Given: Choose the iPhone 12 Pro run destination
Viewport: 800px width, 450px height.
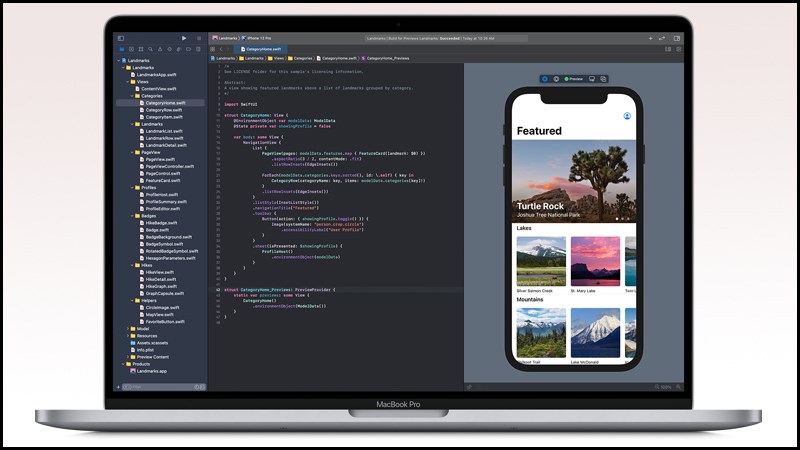Looking at the screenshot, I should (257, 38).
